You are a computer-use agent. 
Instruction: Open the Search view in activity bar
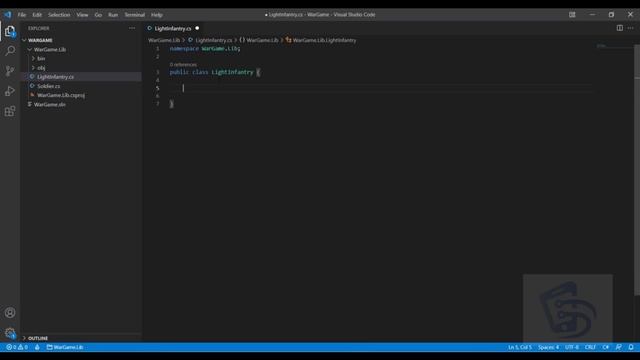10,51
